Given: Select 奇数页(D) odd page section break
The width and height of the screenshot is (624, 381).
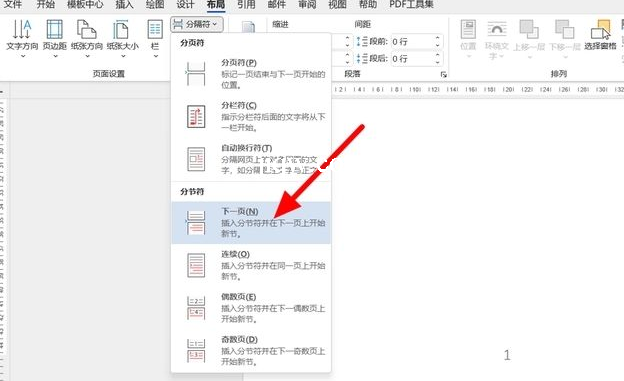Looking at the screenshot, I should tap(251, 350).
